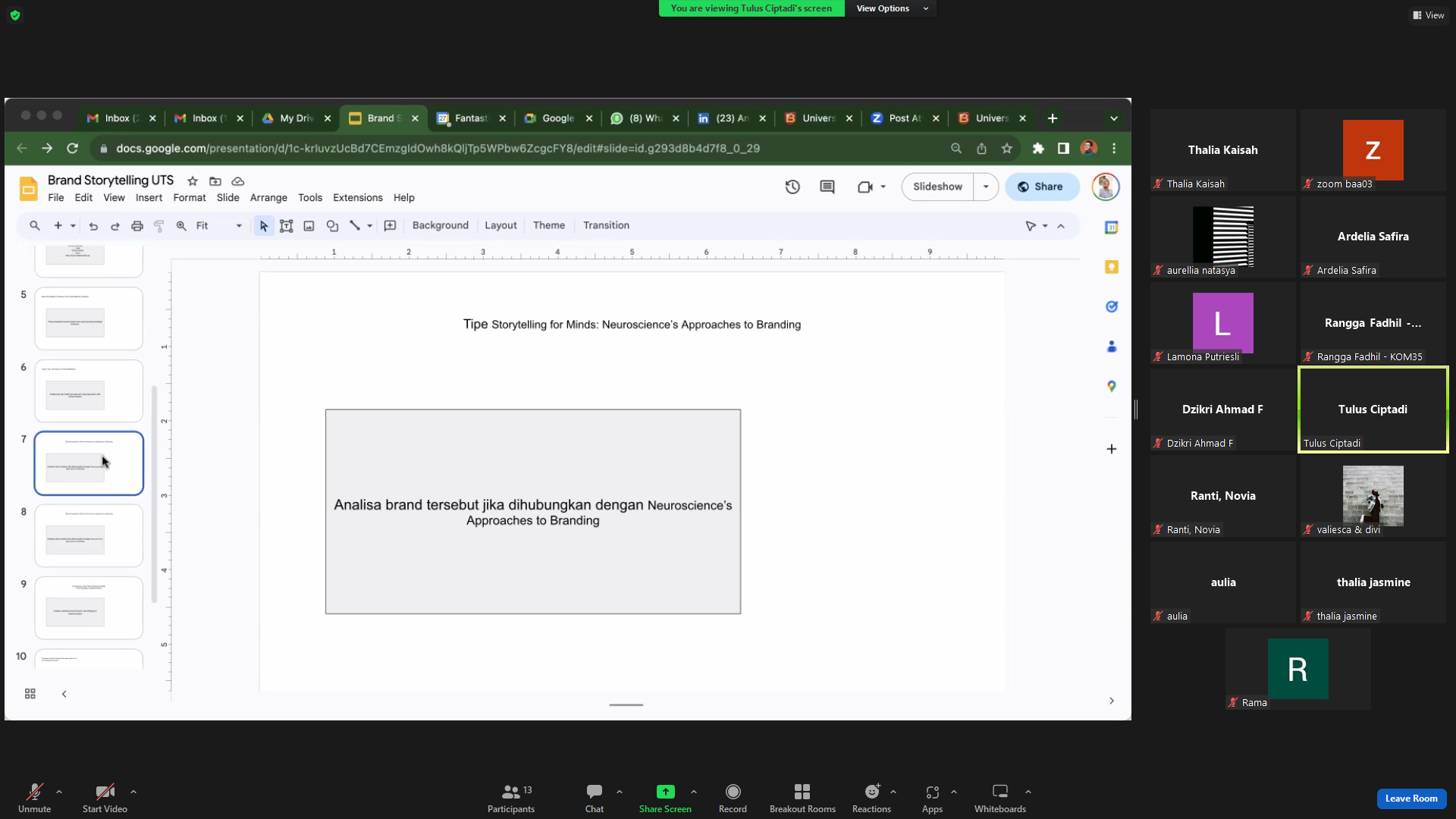This screenshot has width=1456, height=819.
Task: Open the Arrange menu
Action: [268, 198]
